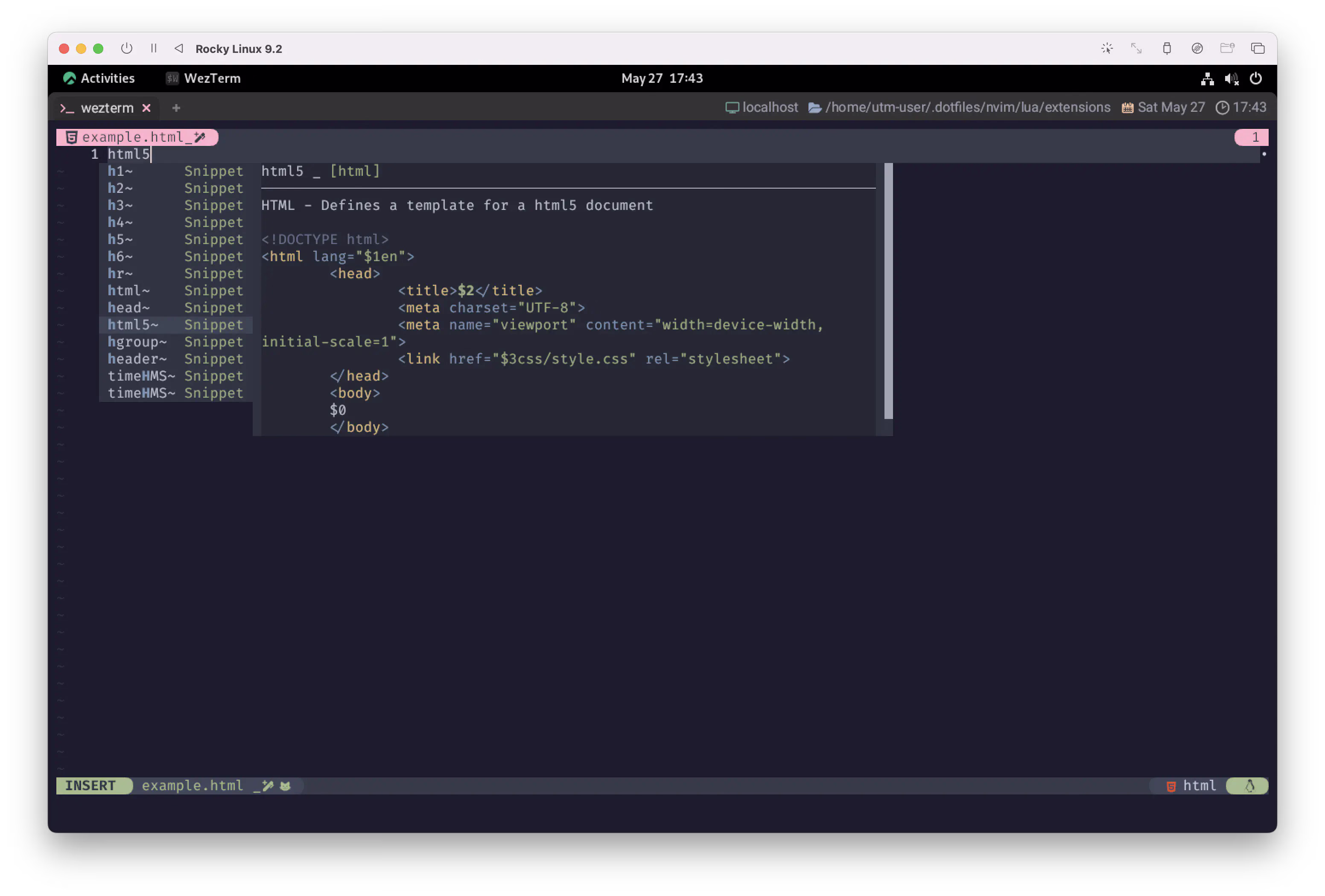1325x896 pixels.
Task: Open the May 27 17:43 clock menu
Action: (662, 78)
